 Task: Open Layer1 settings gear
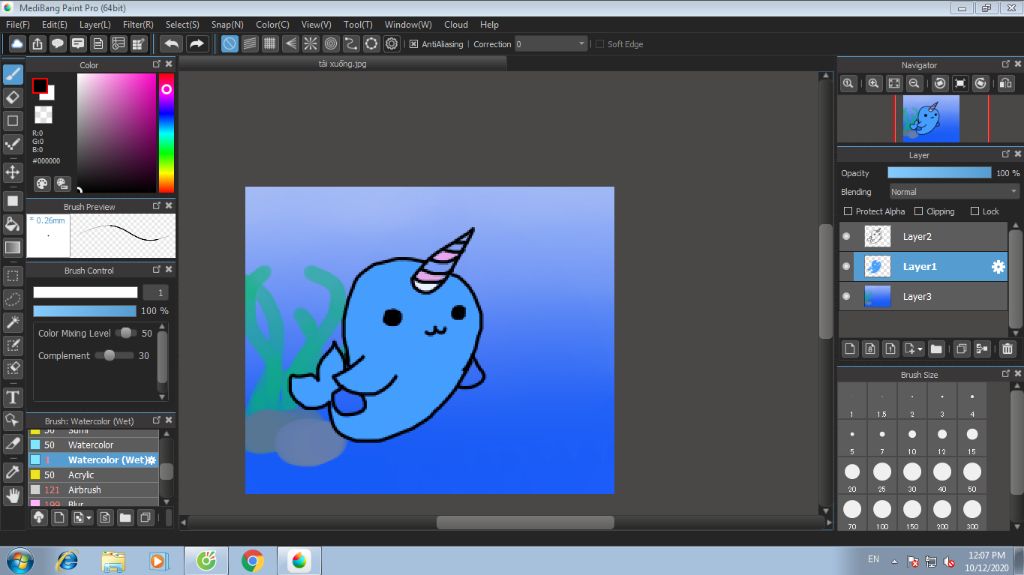click(x=998, y=267)
